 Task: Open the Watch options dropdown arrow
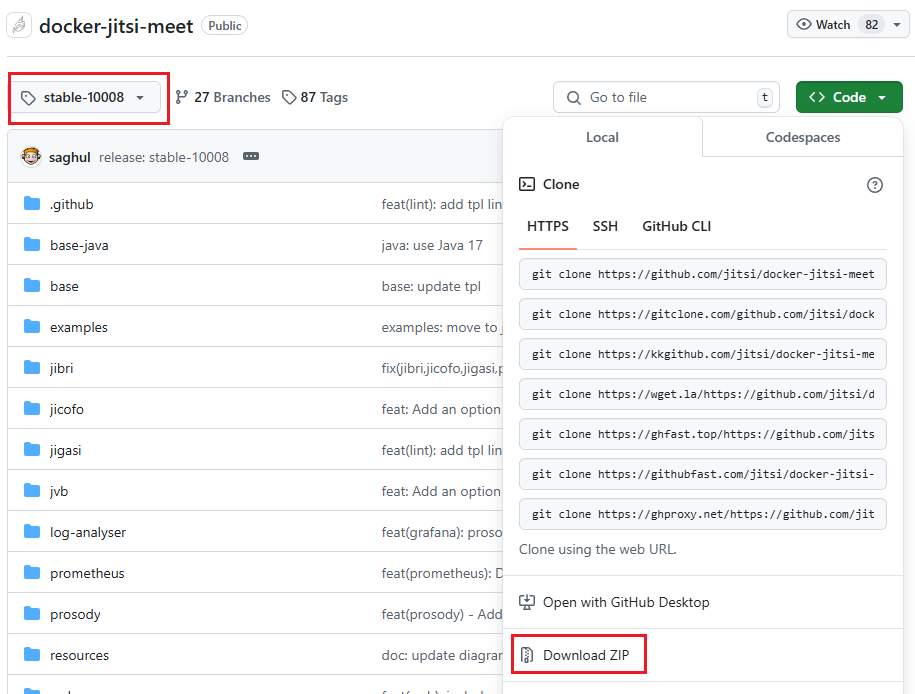(x=897, y=25)
